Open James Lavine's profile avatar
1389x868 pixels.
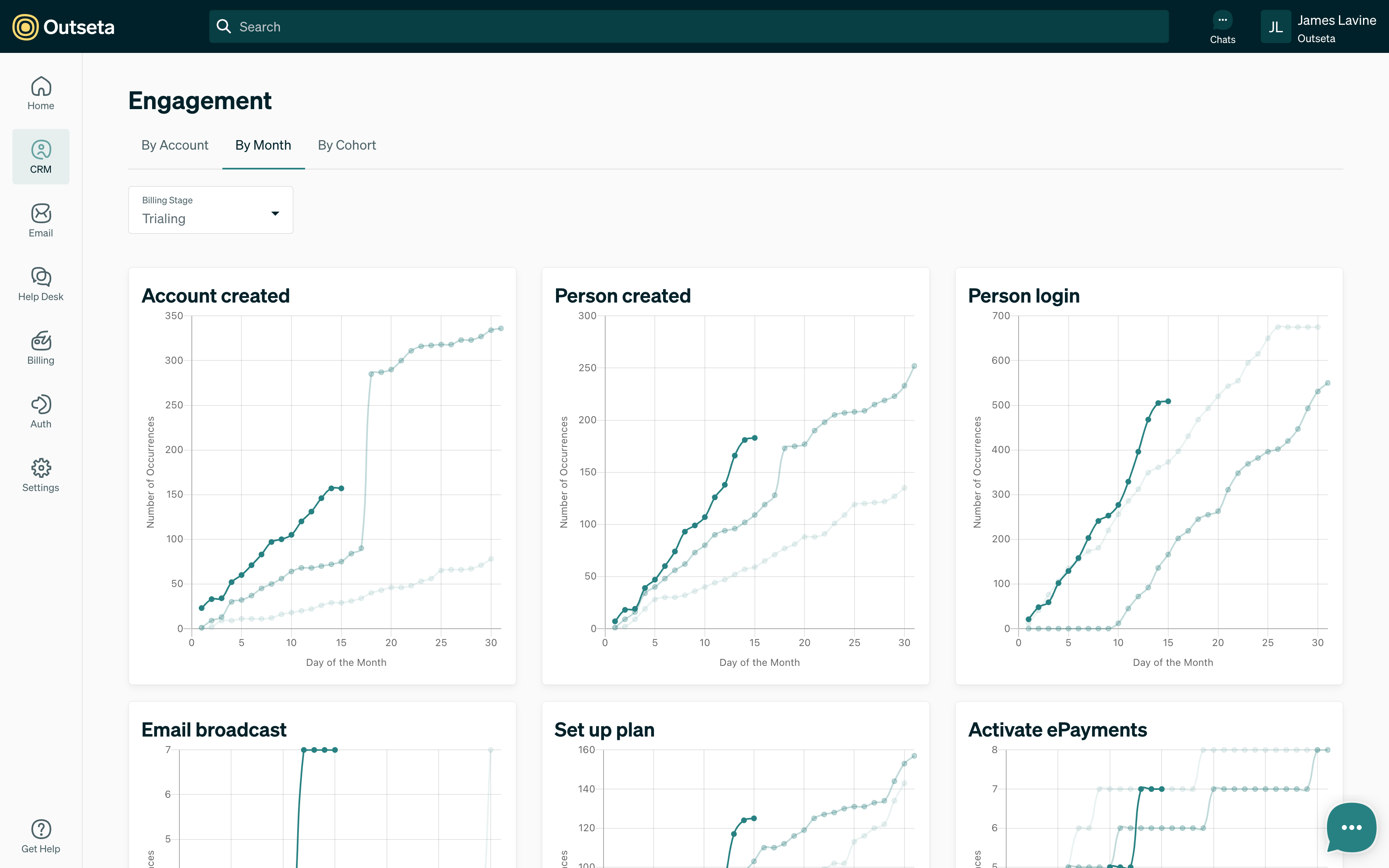[1276, 26]
